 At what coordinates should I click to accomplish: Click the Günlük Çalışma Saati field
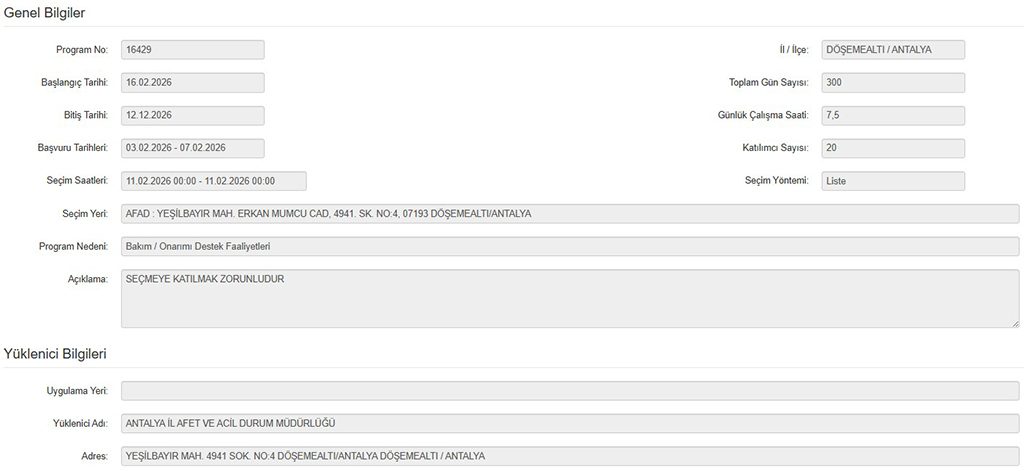[892, 115]
